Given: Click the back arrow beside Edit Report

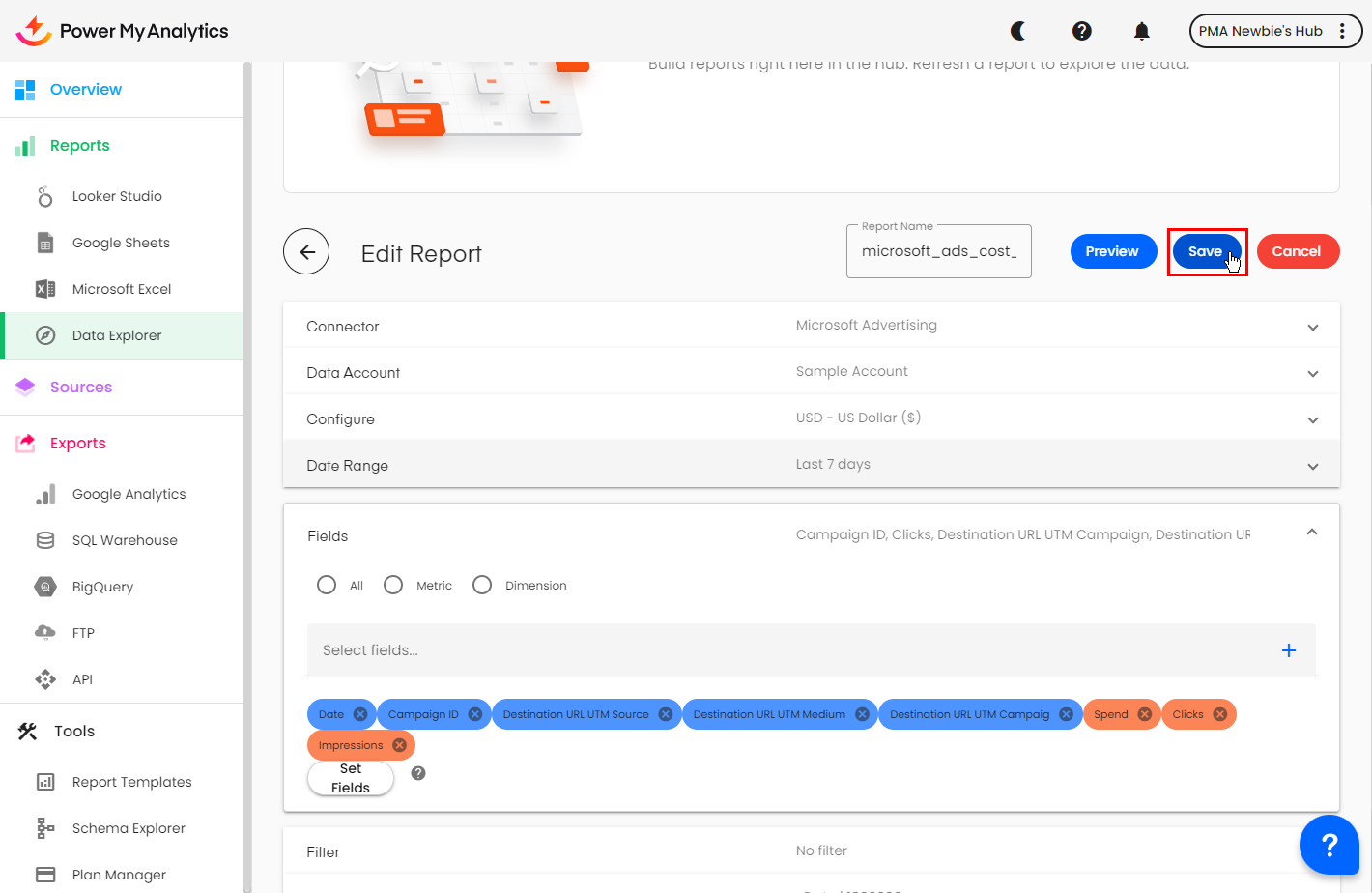Looking at the screenshot, I should tap(306, 252).
